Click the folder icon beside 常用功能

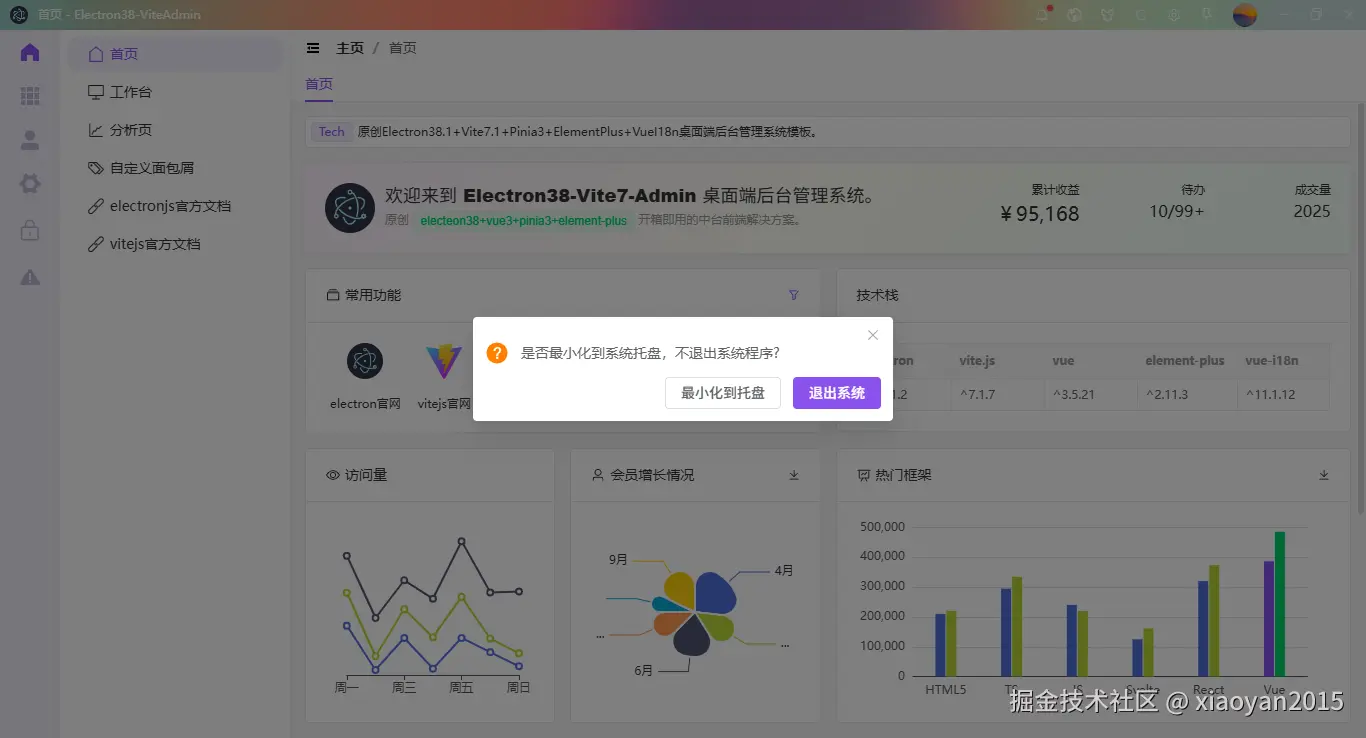click(x=333, y=295)
